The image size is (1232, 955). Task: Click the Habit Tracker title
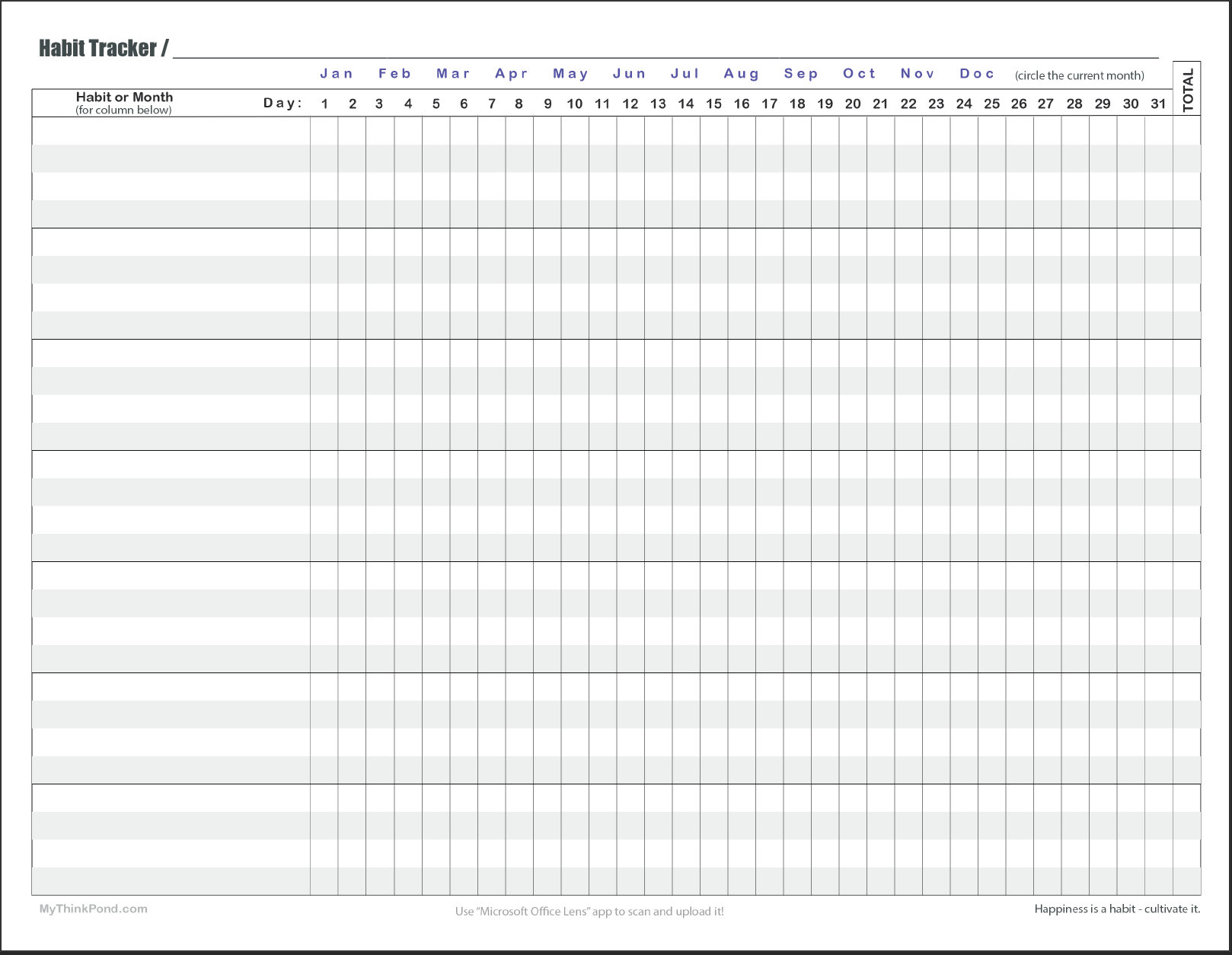coord(104,48)
